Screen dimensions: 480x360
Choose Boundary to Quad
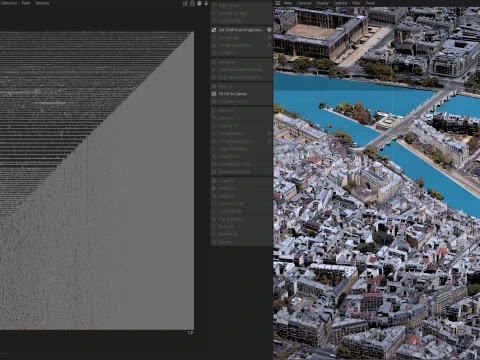[241, 172]
